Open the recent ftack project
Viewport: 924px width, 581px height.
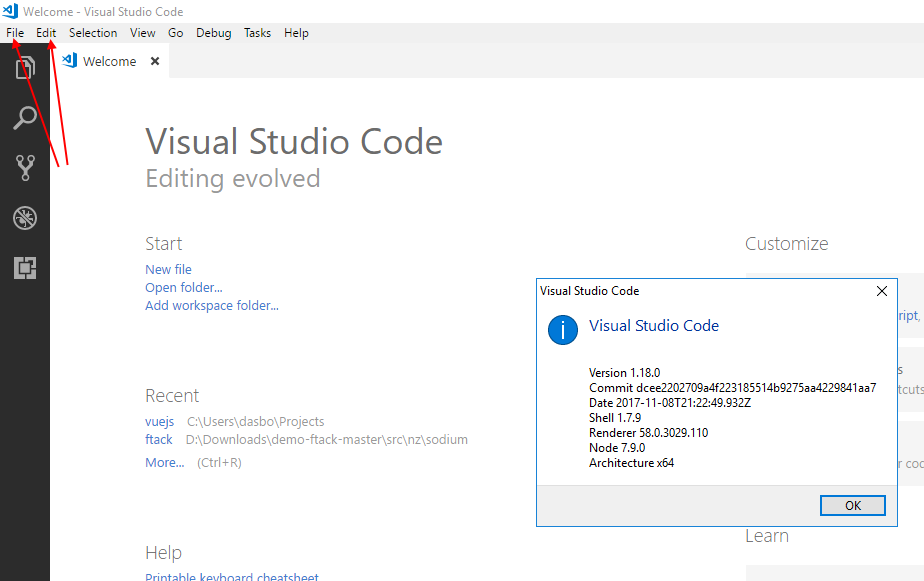point(158,439)
